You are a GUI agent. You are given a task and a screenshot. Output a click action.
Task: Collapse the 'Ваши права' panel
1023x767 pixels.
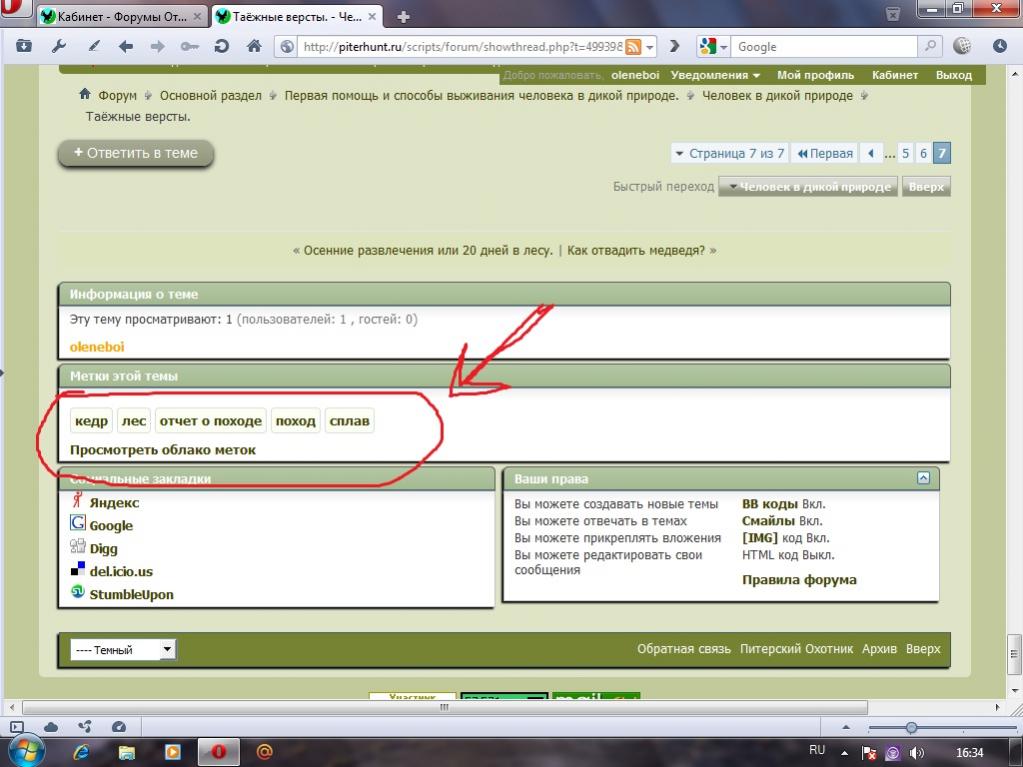coord(923,478)
